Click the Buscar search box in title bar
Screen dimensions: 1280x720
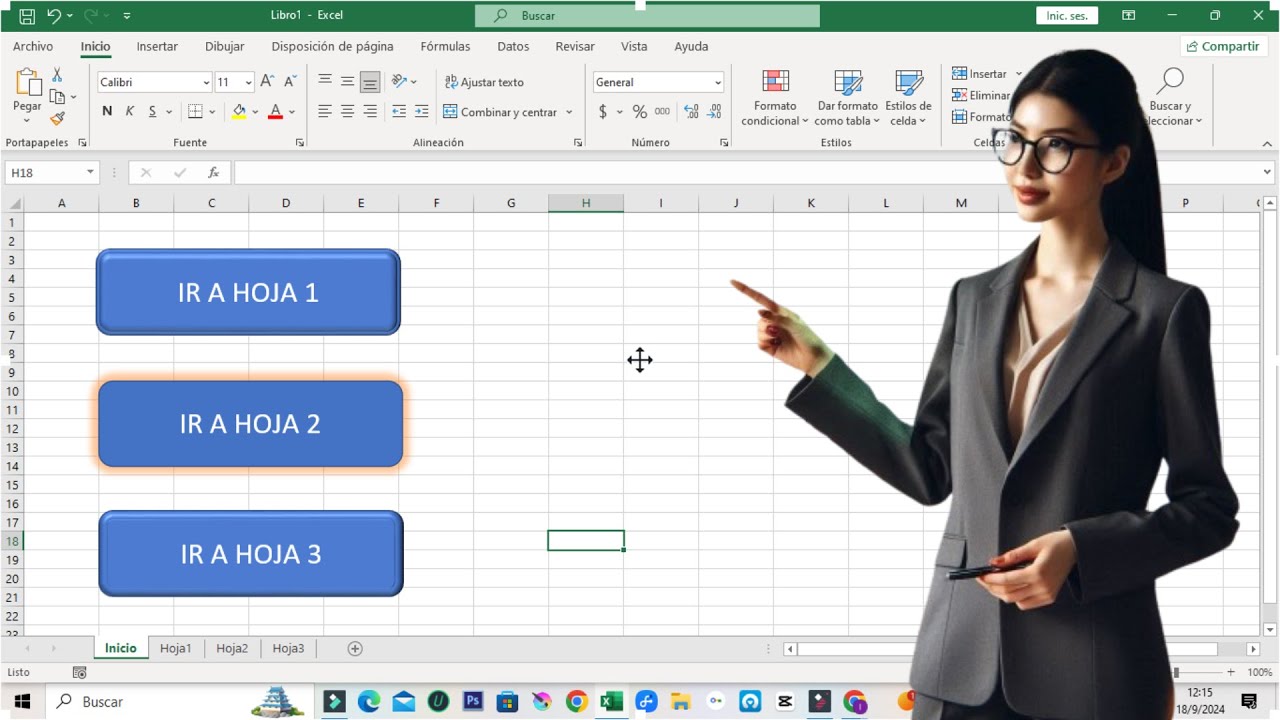[x=647, y=16]
